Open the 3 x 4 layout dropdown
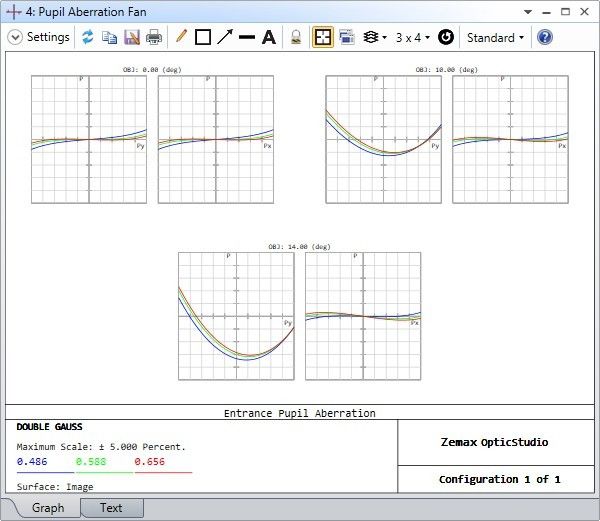 (413, 37)
